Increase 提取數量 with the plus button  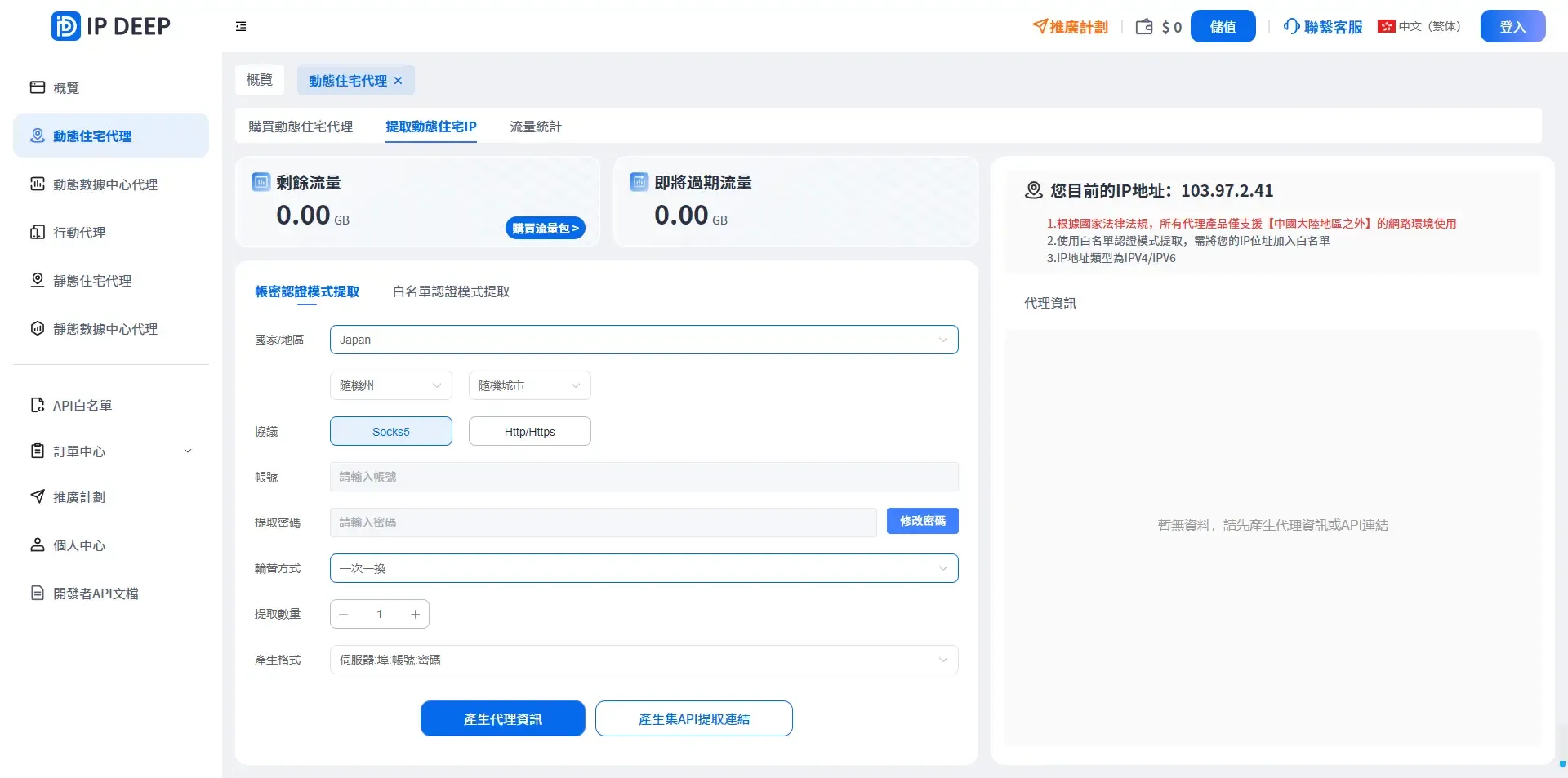tap(415, 615)
